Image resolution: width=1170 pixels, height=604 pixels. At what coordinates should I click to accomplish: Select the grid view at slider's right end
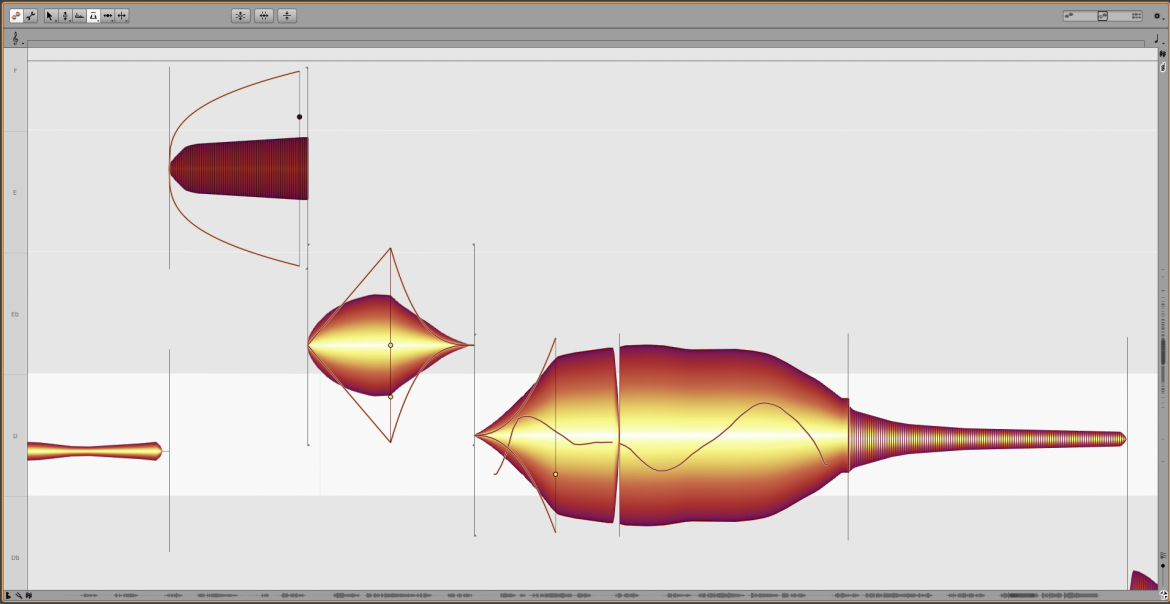(x=1136, y=16)
